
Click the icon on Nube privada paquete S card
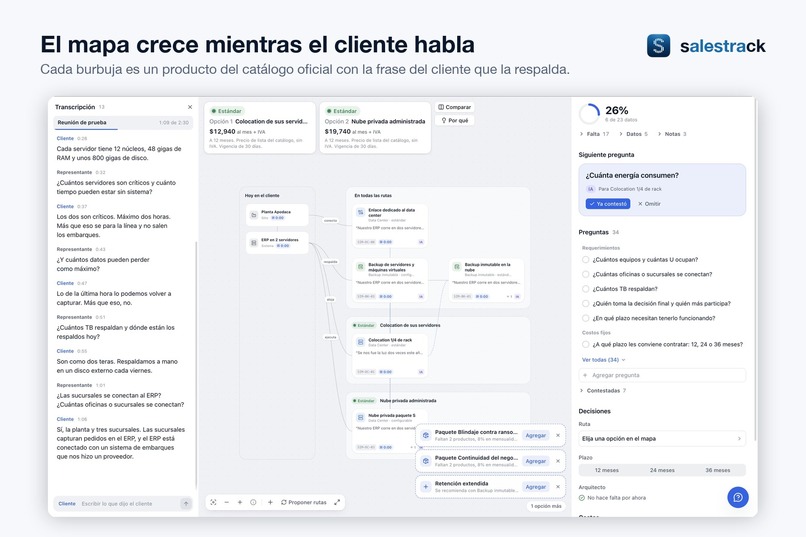(x=360, y=417)
